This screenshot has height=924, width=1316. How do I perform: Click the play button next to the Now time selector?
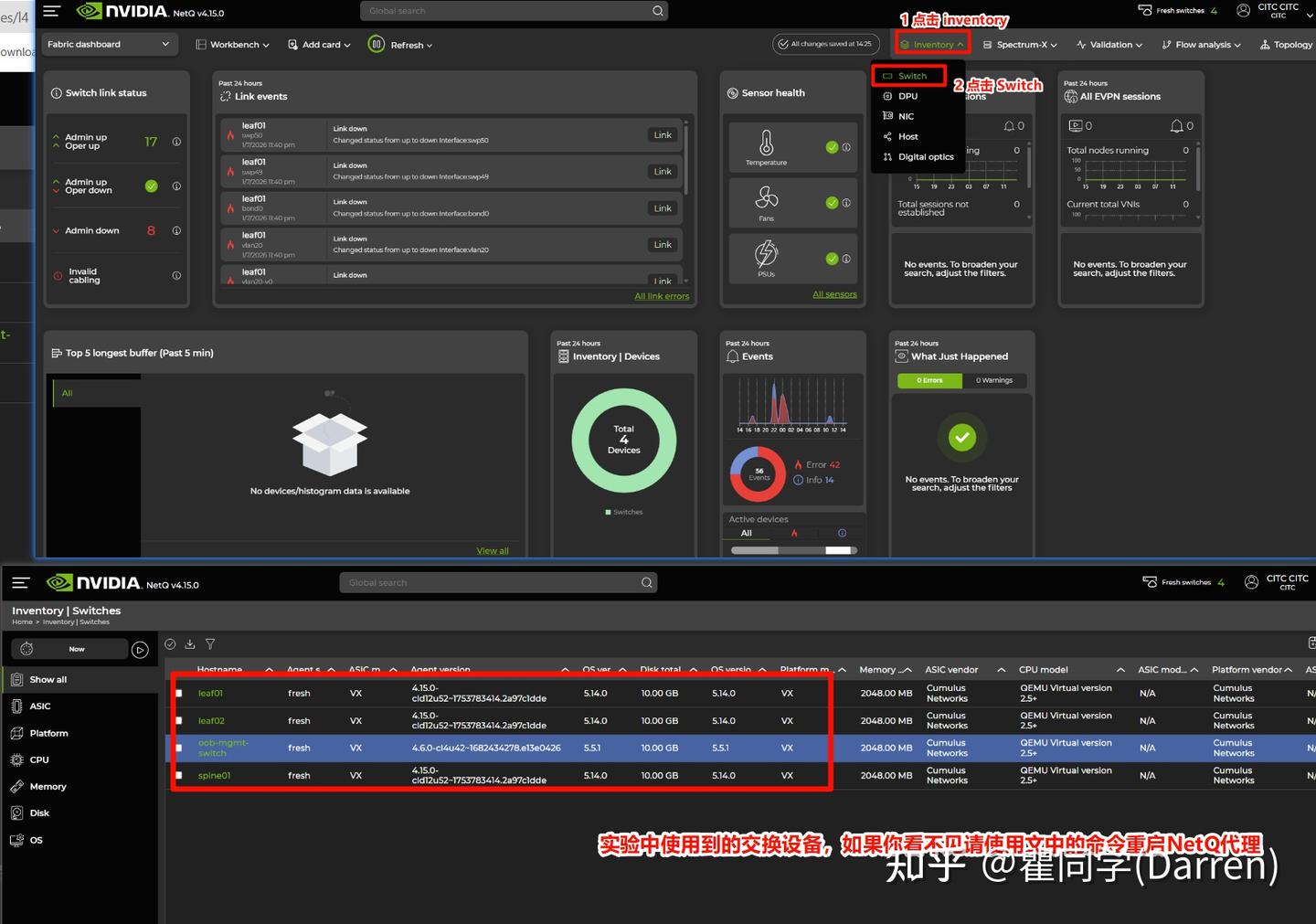(x=140, y=650)
